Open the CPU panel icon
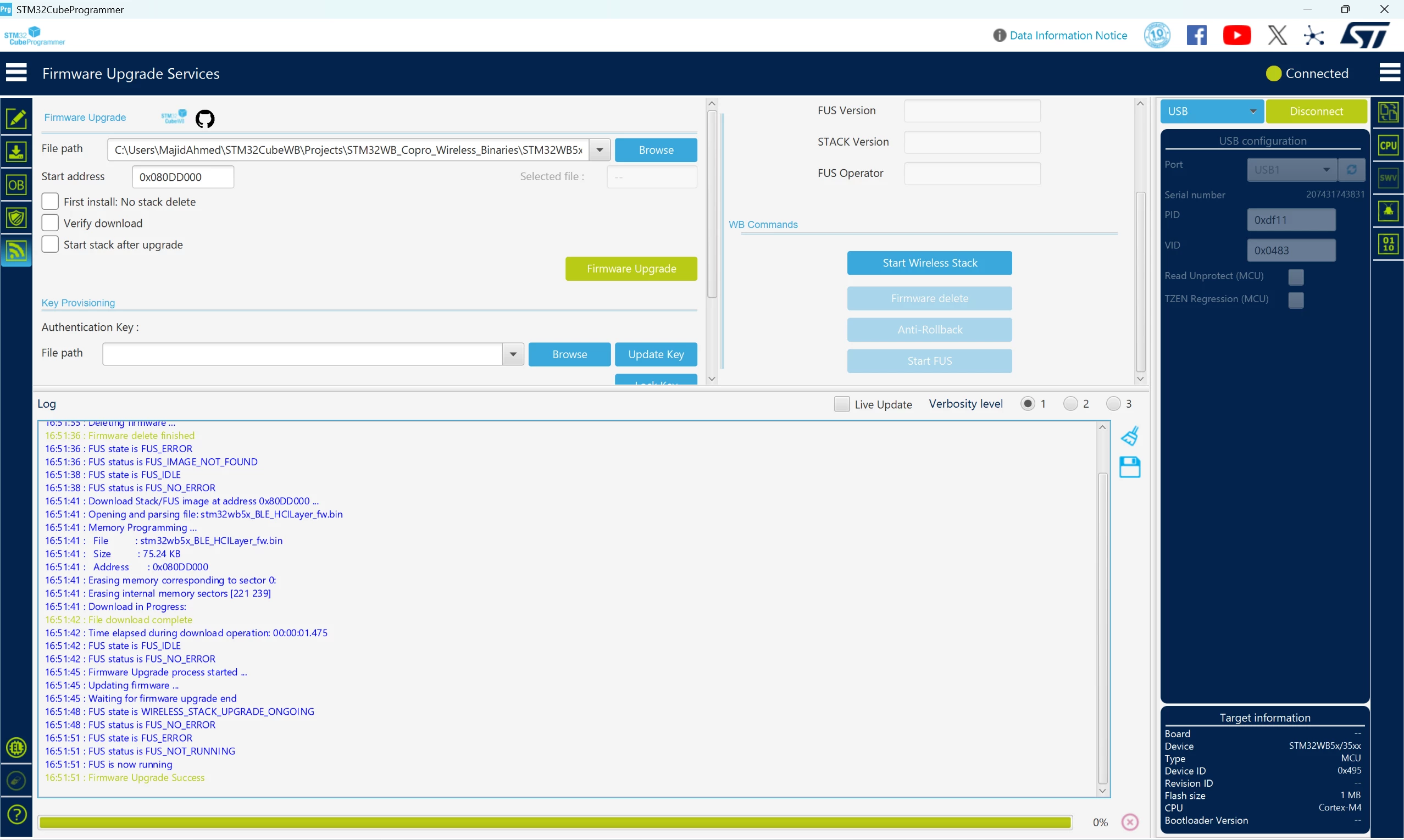 pos(1388,146)
